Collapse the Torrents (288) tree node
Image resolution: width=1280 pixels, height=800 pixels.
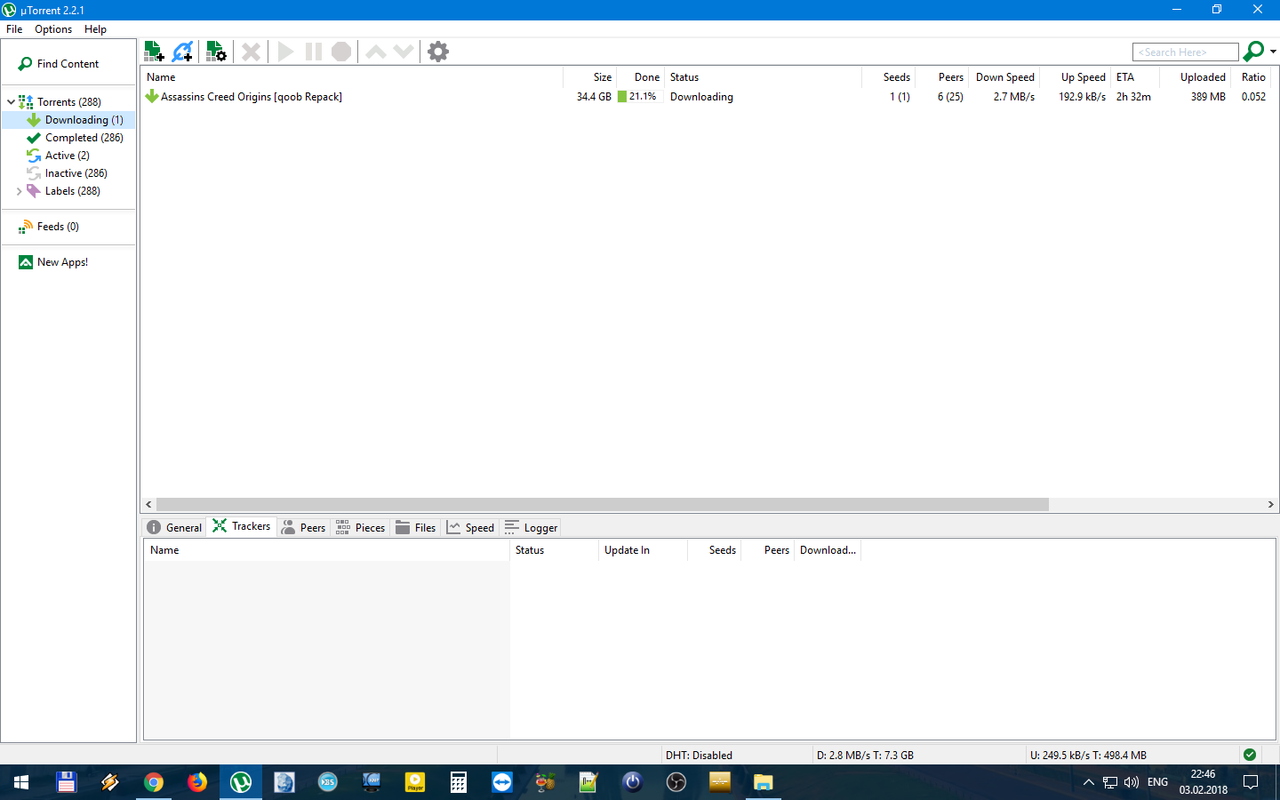point(11,102)
